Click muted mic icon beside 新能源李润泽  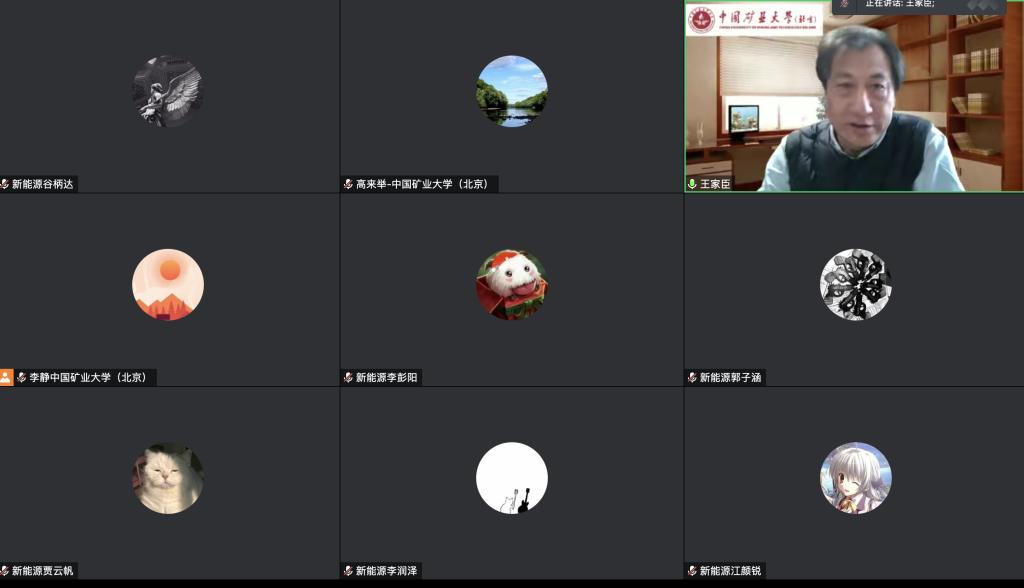348,571
